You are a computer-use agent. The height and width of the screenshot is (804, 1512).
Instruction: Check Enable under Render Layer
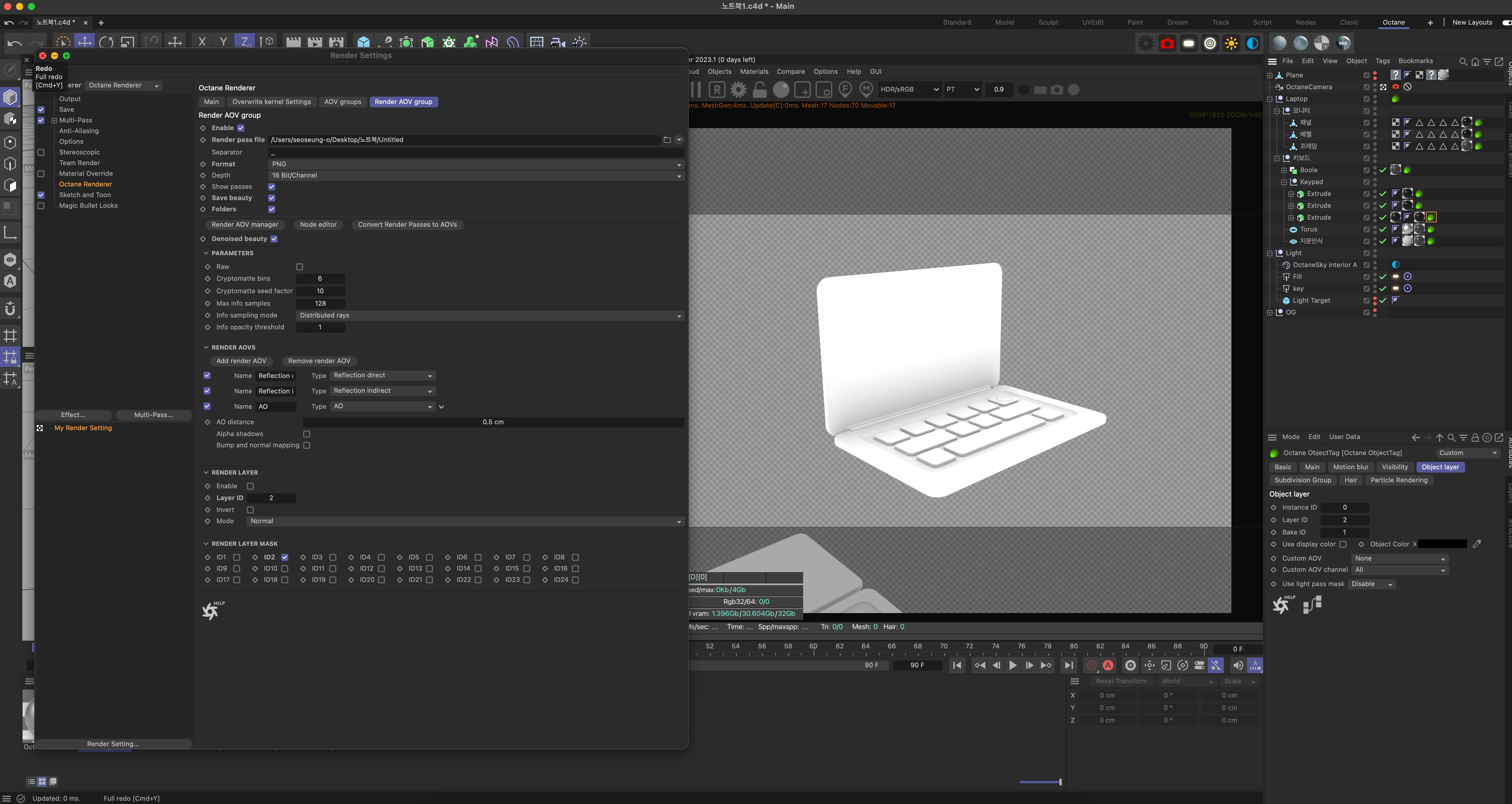250,486
